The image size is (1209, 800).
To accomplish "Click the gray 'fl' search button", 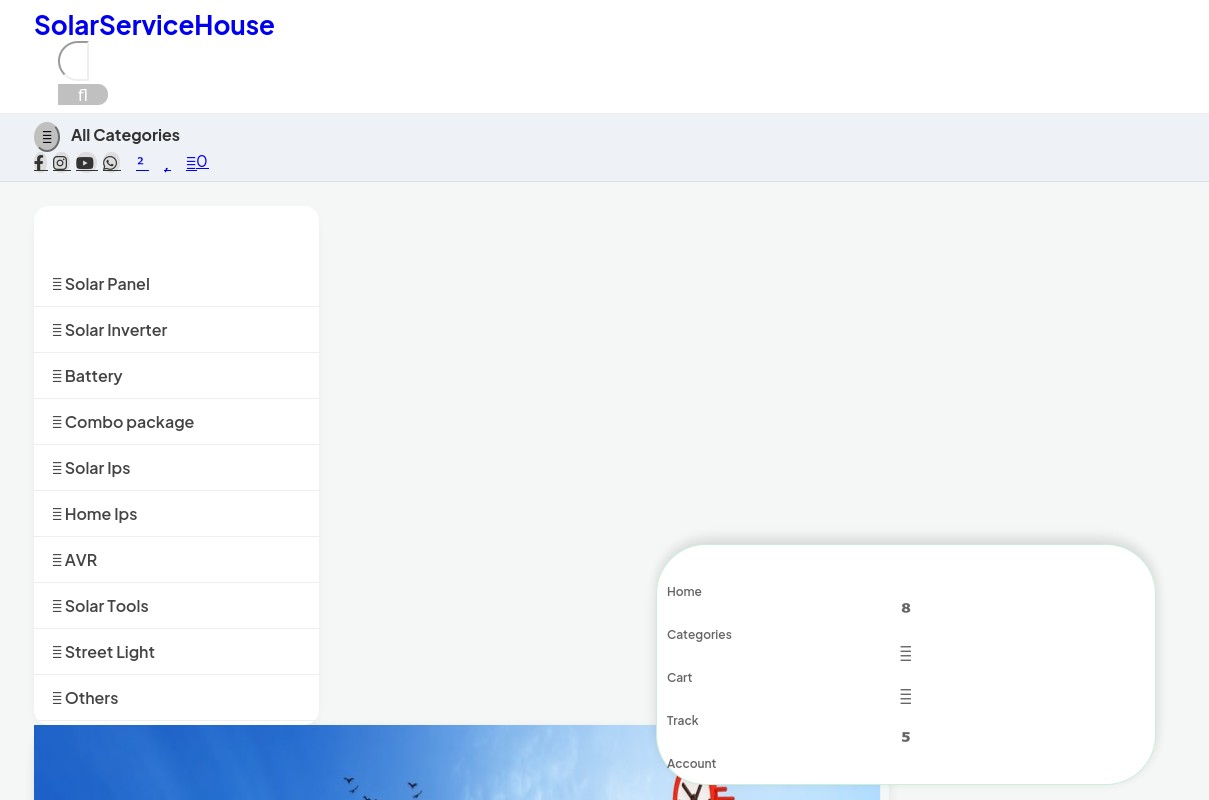I will 83,95.
